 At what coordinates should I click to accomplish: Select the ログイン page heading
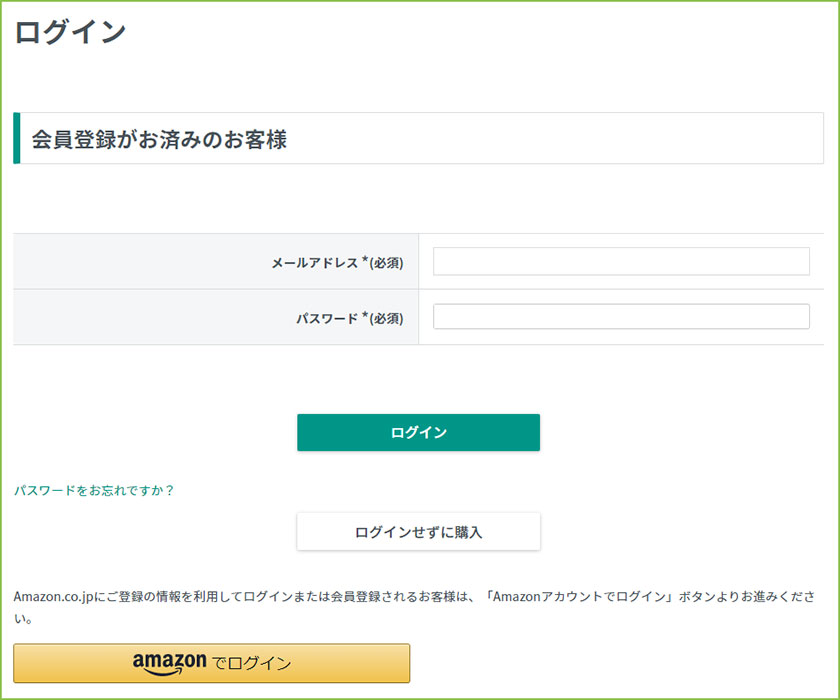click(68, 31)
